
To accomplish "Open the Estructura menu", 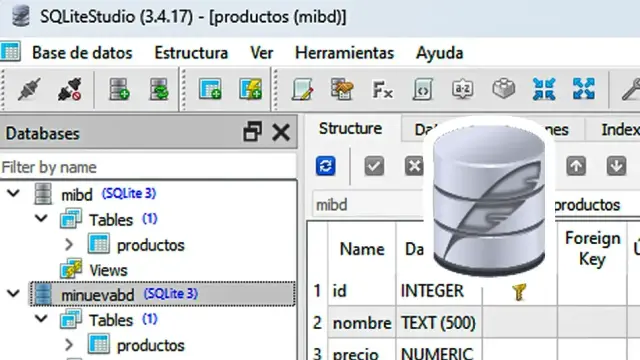I will pyautogui.click(x=191, y=53).
